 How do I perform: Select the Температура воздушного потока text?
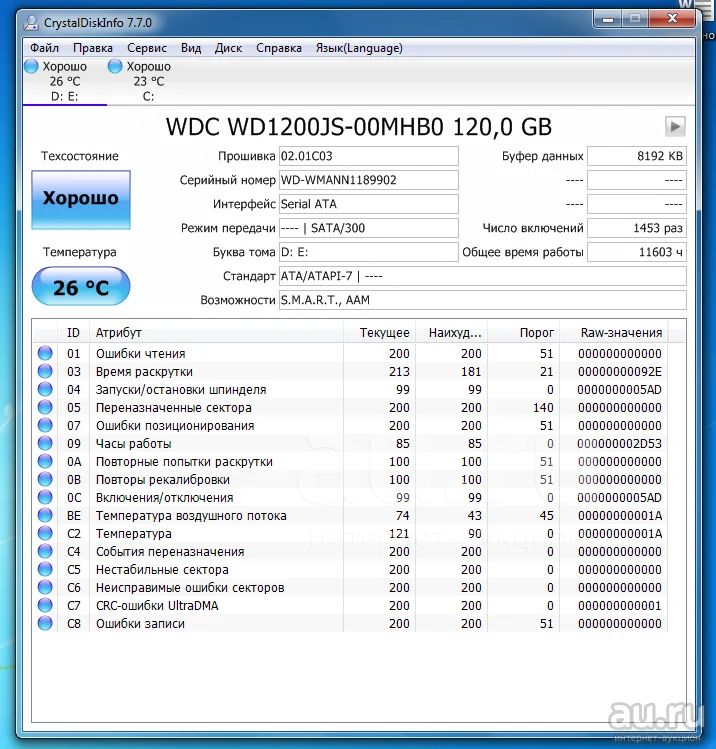pos(191,516)
